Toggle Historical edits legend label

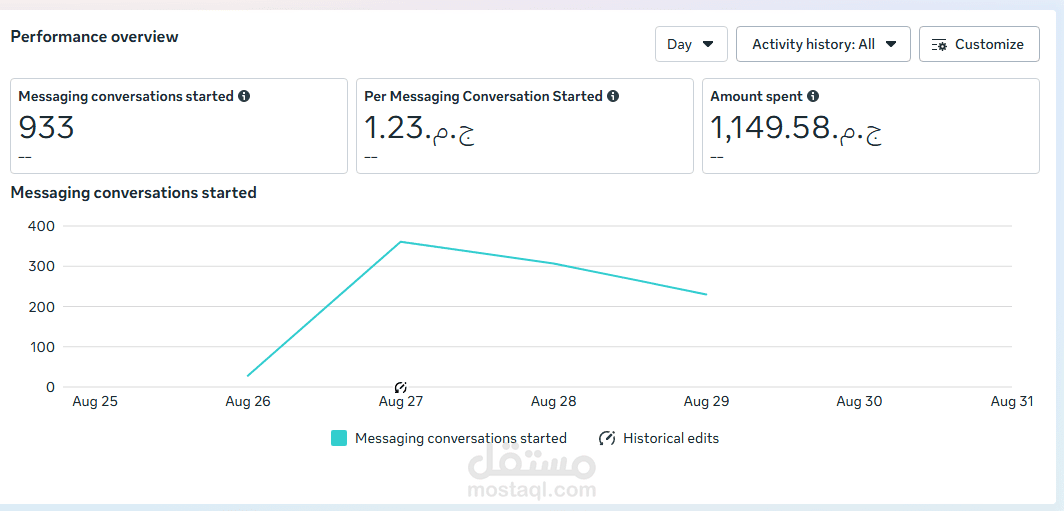pyautogui.click(x=671, y=438)
